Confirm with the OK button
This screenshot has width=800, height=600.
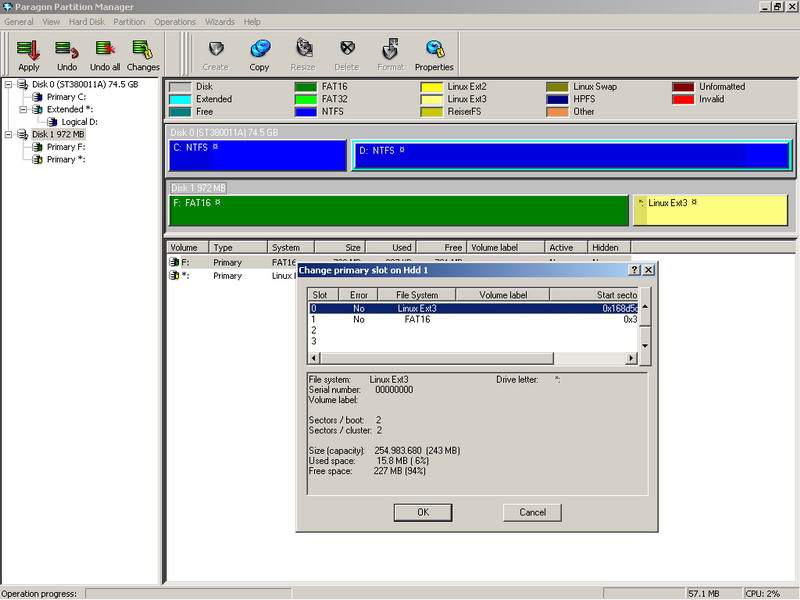click(423, 512)
